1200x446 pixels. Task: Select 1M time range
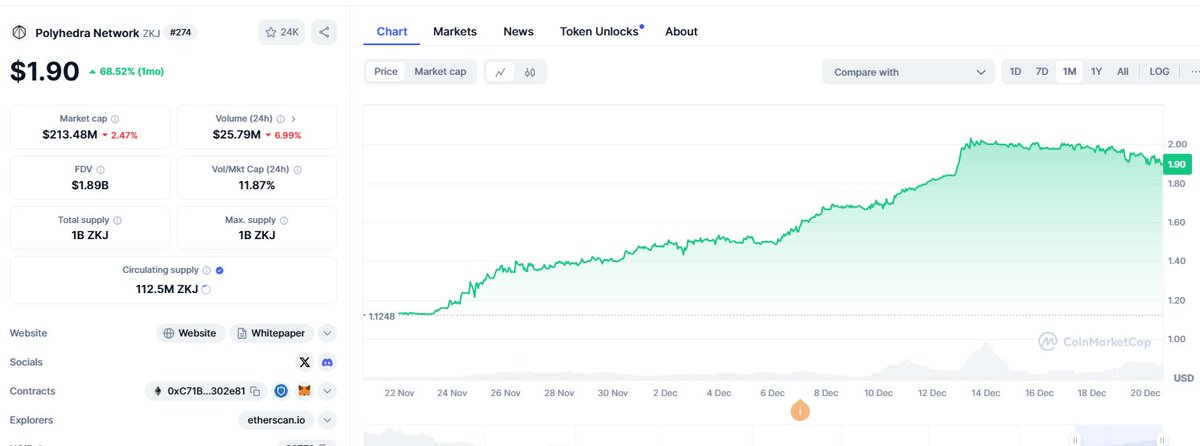tap(1069, 72)
